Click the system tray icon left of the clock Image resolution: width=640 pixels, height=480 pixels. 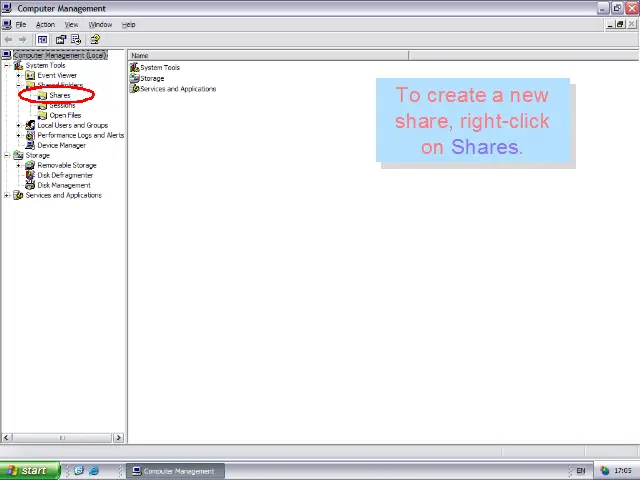[x=604, y=471]
